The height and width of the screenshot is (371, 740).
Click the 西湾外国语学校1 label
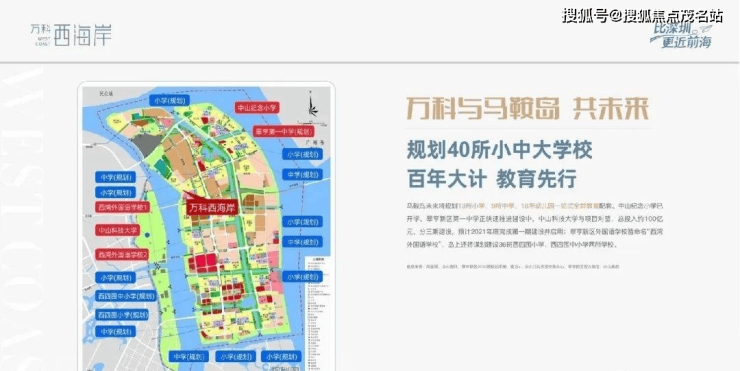[123, 207]
